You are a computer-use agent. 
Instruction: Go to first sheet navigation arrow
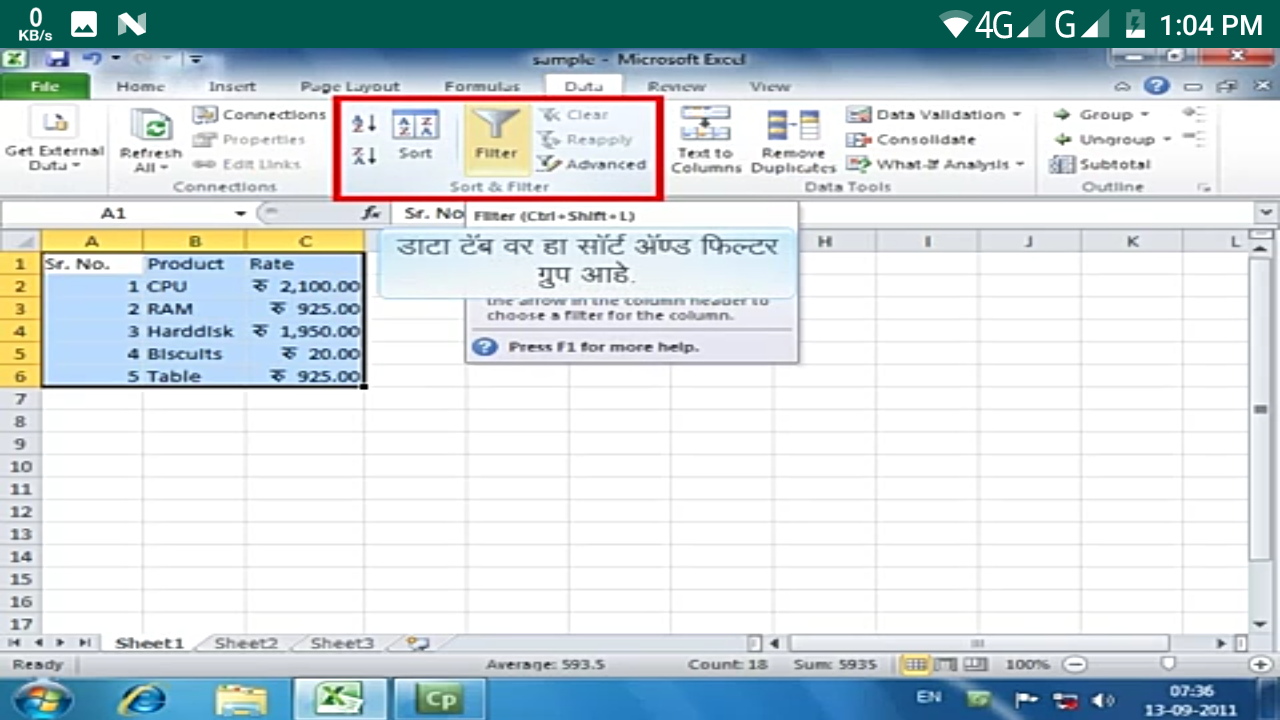tap(15, 643)
